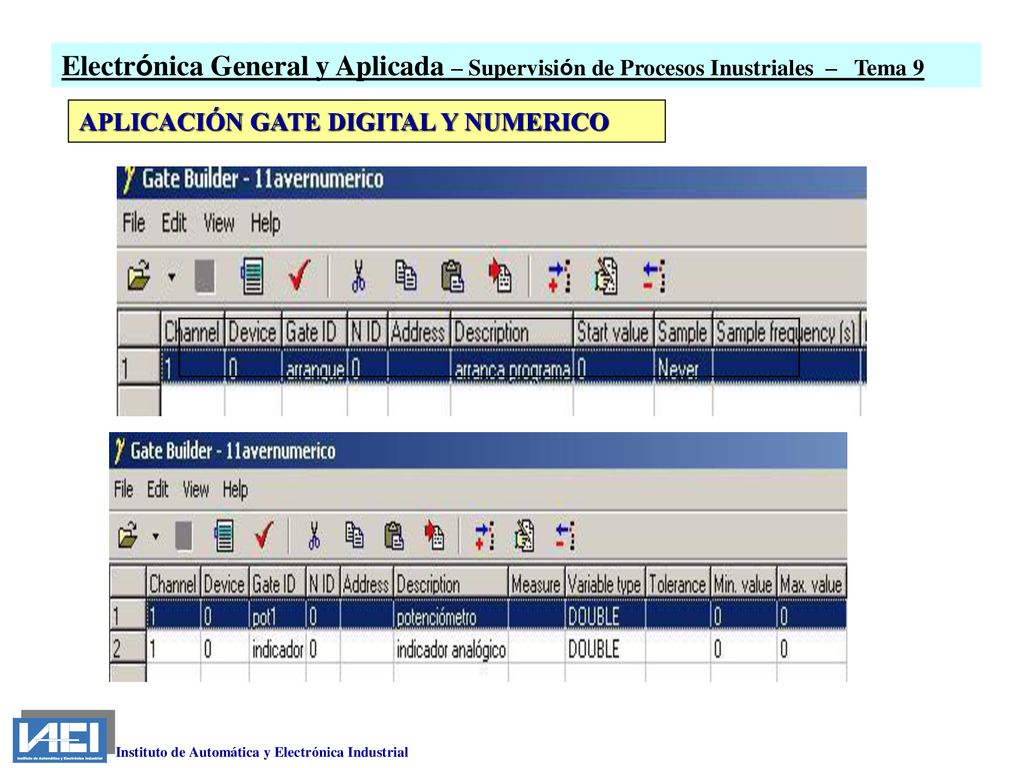Select DOUBLE cell in potenciómetro row
Image resolution: width=1024 pixels, height=768 pixels.
tap(604, 616)
